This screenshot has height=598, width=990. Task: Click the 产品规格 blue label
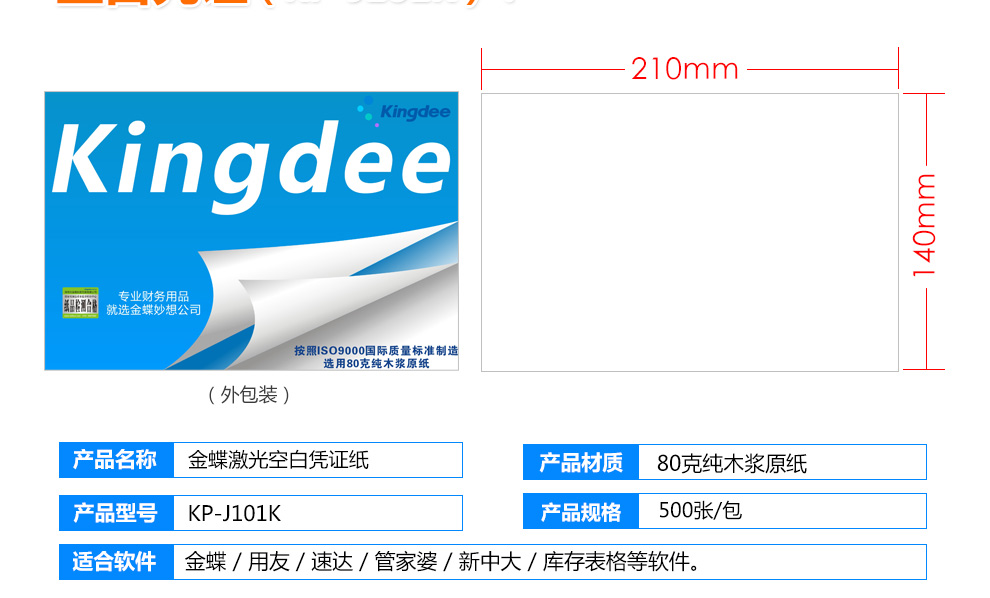pyautogui.click(x=581, y=511)
